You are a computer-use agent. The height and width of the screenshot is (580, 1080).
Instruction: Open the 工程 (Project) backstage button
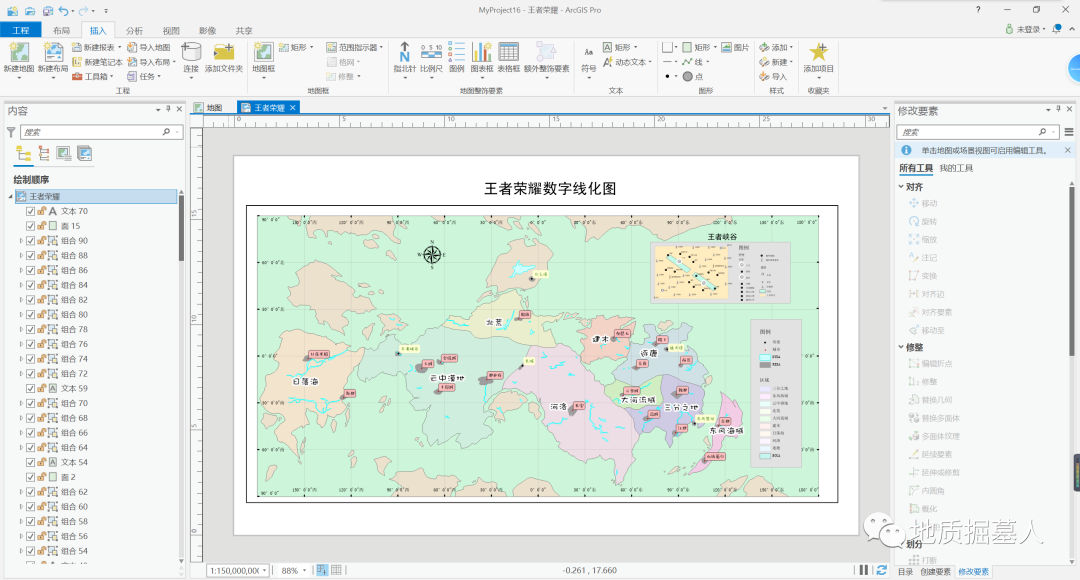[21, 30]
